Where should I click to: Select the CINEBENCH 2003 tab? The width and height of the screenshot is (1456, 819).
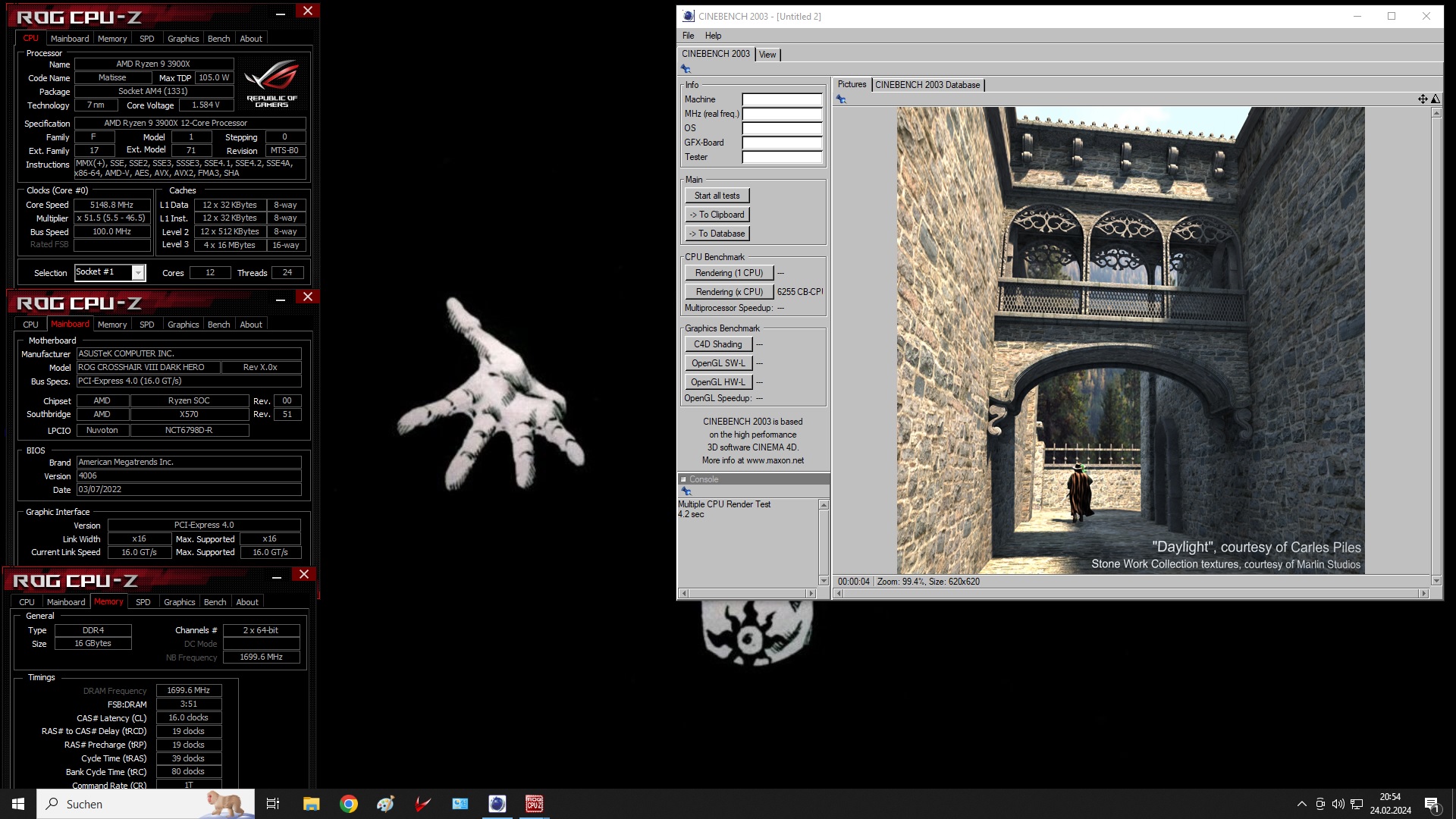pos(715,54)
